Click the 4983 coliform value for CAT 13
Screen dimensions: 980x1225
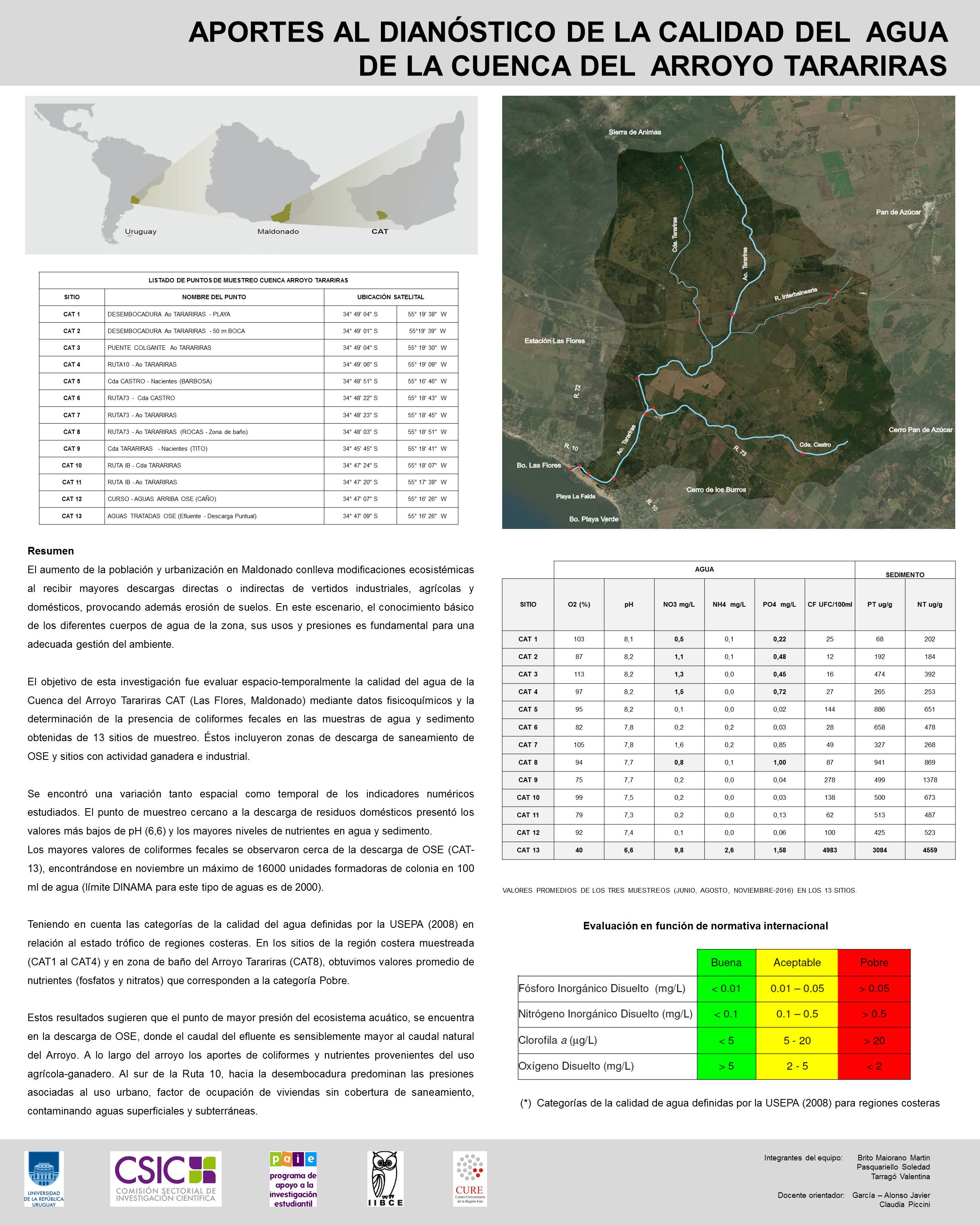coord(830,850)
